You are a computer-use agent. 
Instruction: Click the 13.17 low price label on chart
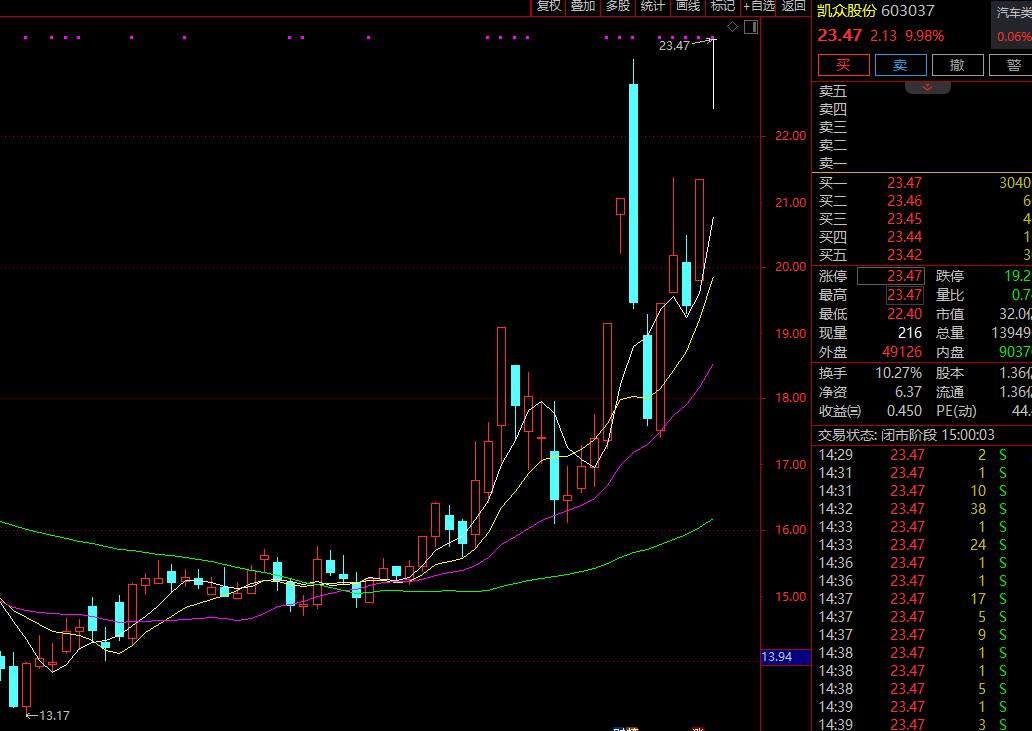click(x=53, y=715)
